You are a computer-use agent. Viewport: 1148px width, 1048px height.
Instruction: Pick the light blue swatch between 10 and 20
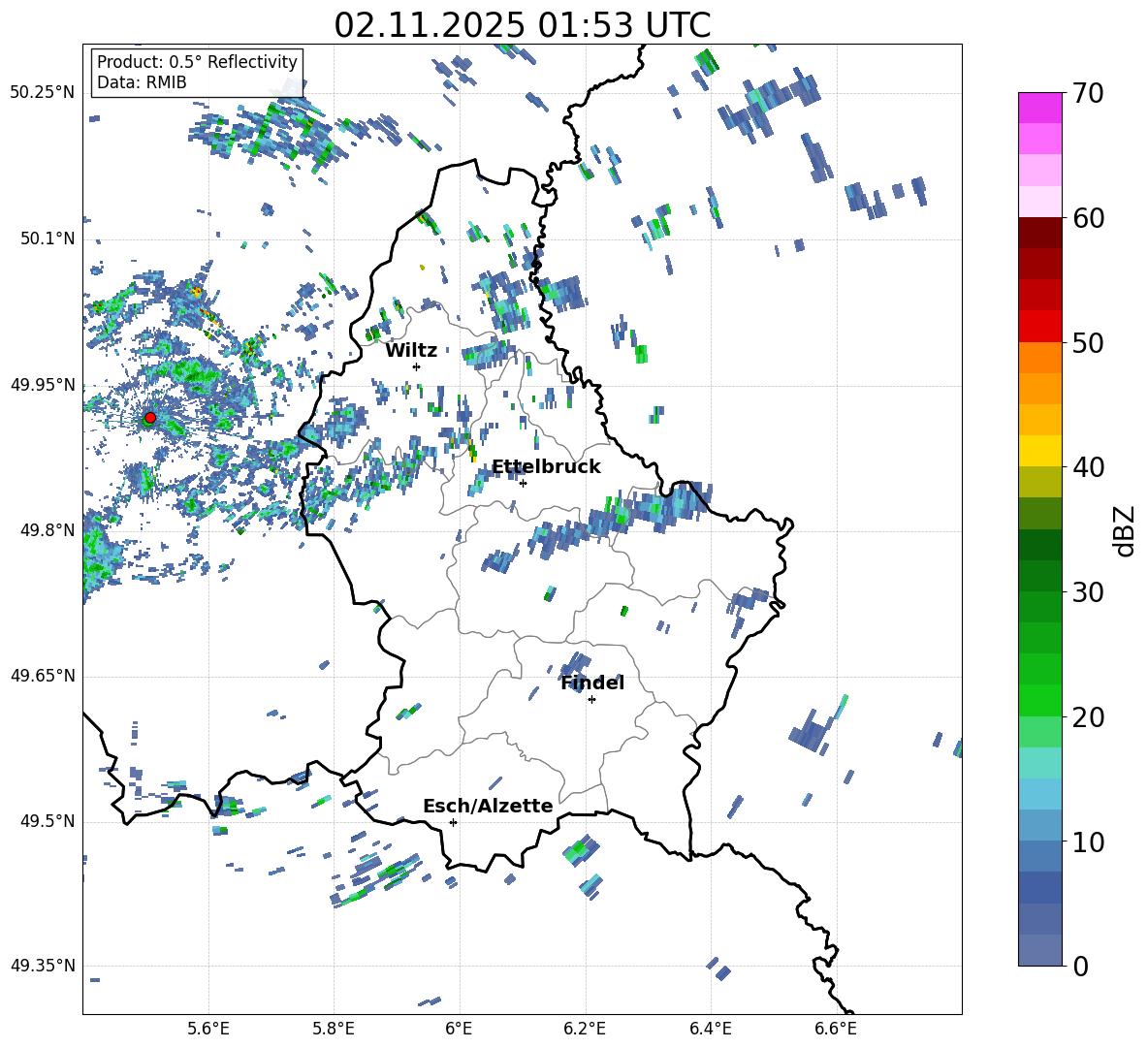tap(1039, 794)
